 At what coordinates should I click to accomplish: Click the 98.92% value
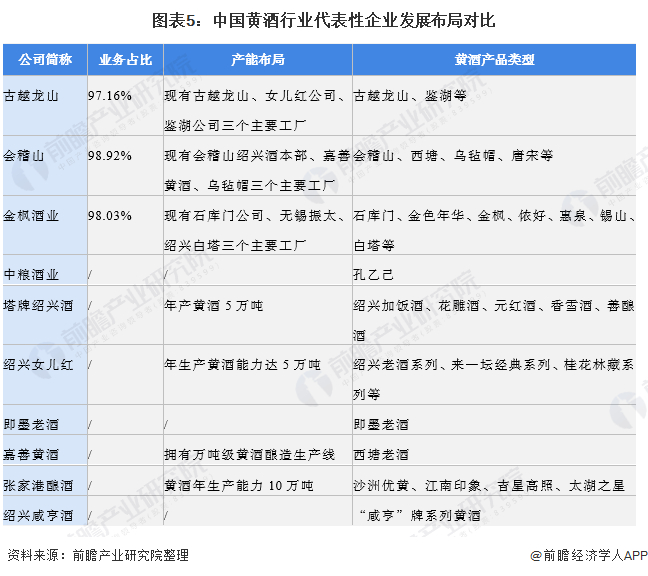[110, 156]
